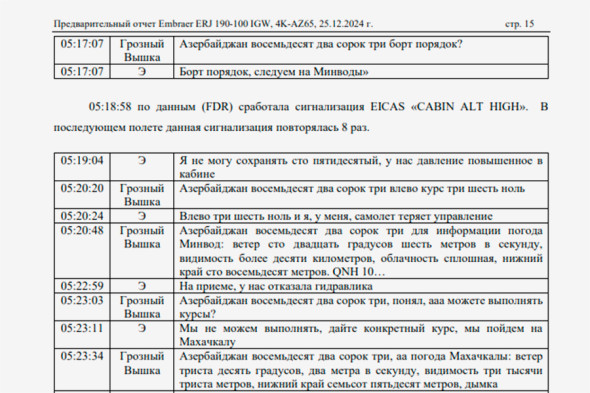Click the text 'край сто восемьдесят метров. QNH 10…'
590x393 pixels.
[x=282, y=271]
